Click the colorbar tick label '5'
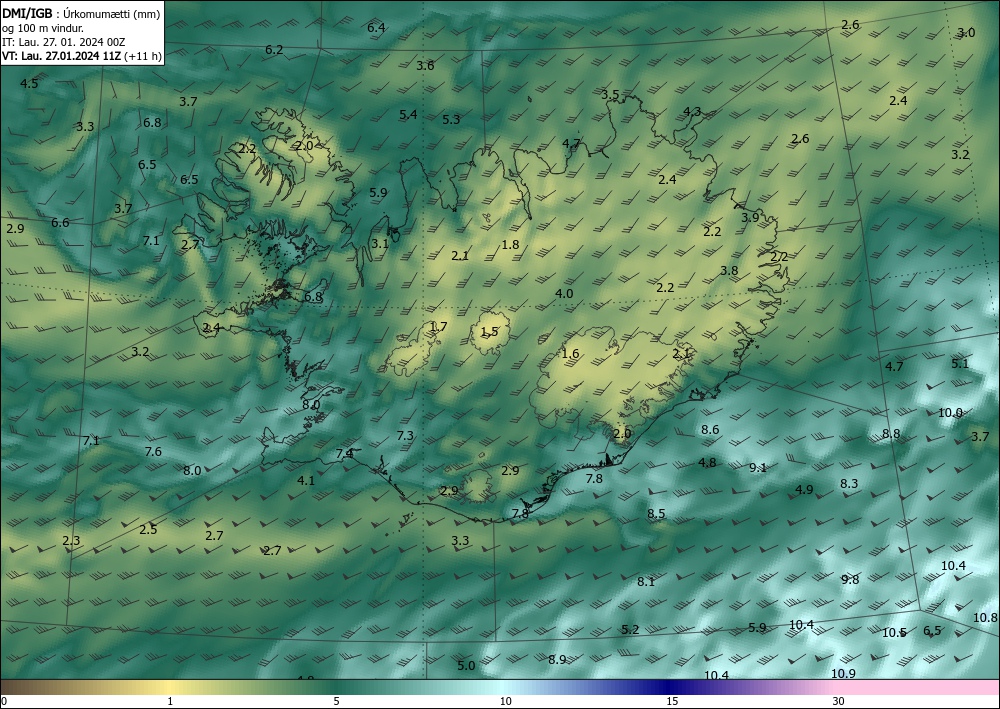The width and height of the screenshot is (1000, 709). [336, 702]
